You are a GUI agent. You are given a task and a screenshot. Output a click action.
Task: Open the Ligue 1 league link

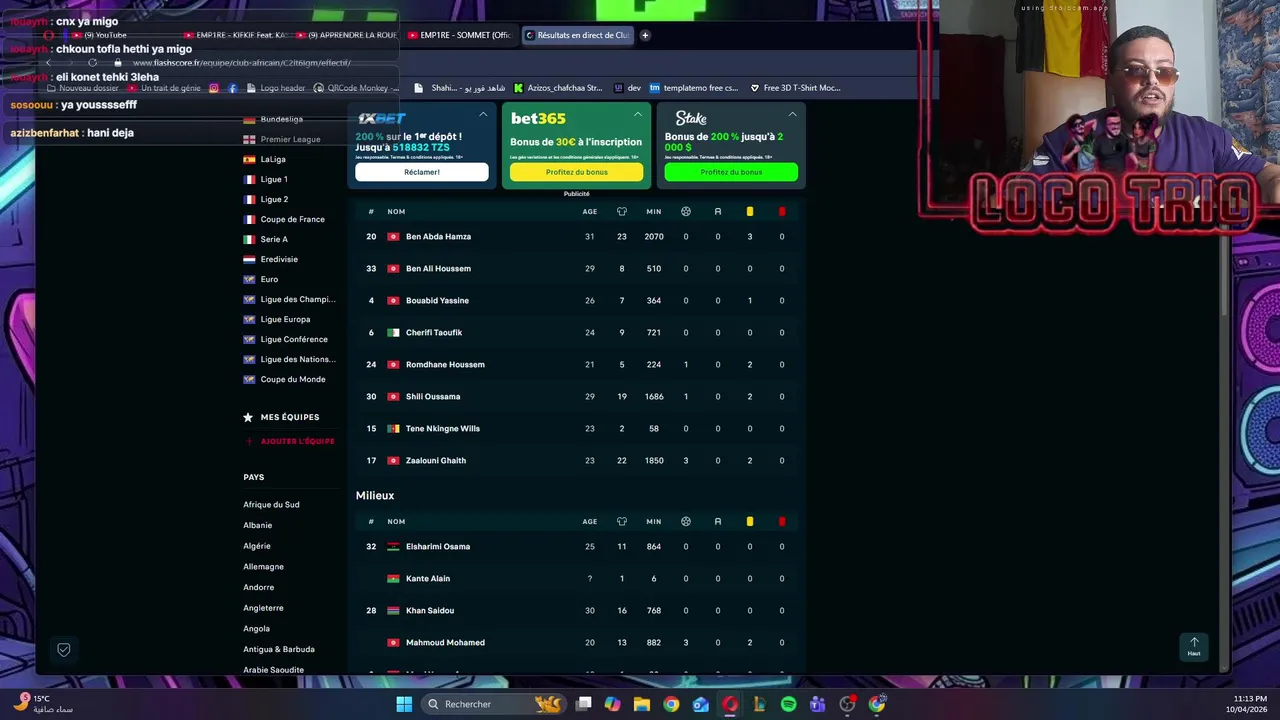pyautogui.click(x=274, y=179)
